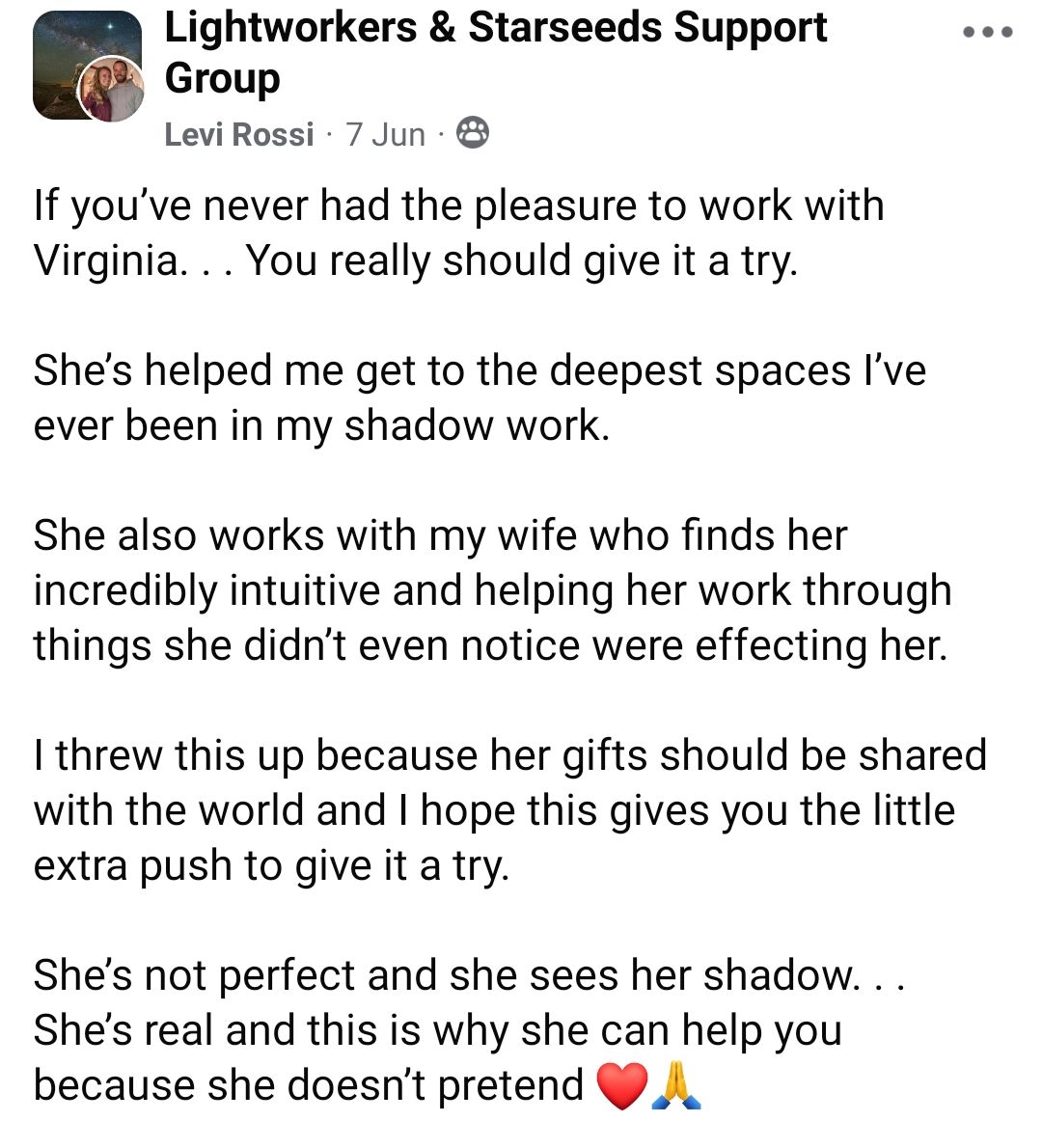Image resolution: width=1042 pixels, height=1148 pixels.
Task: Click the line starting "She also works with"
Action: pos(440,536)
